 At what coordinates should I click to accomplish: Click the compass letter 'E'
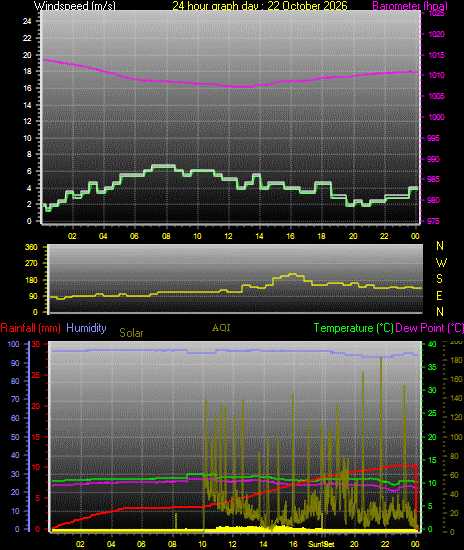click(439, 296)
